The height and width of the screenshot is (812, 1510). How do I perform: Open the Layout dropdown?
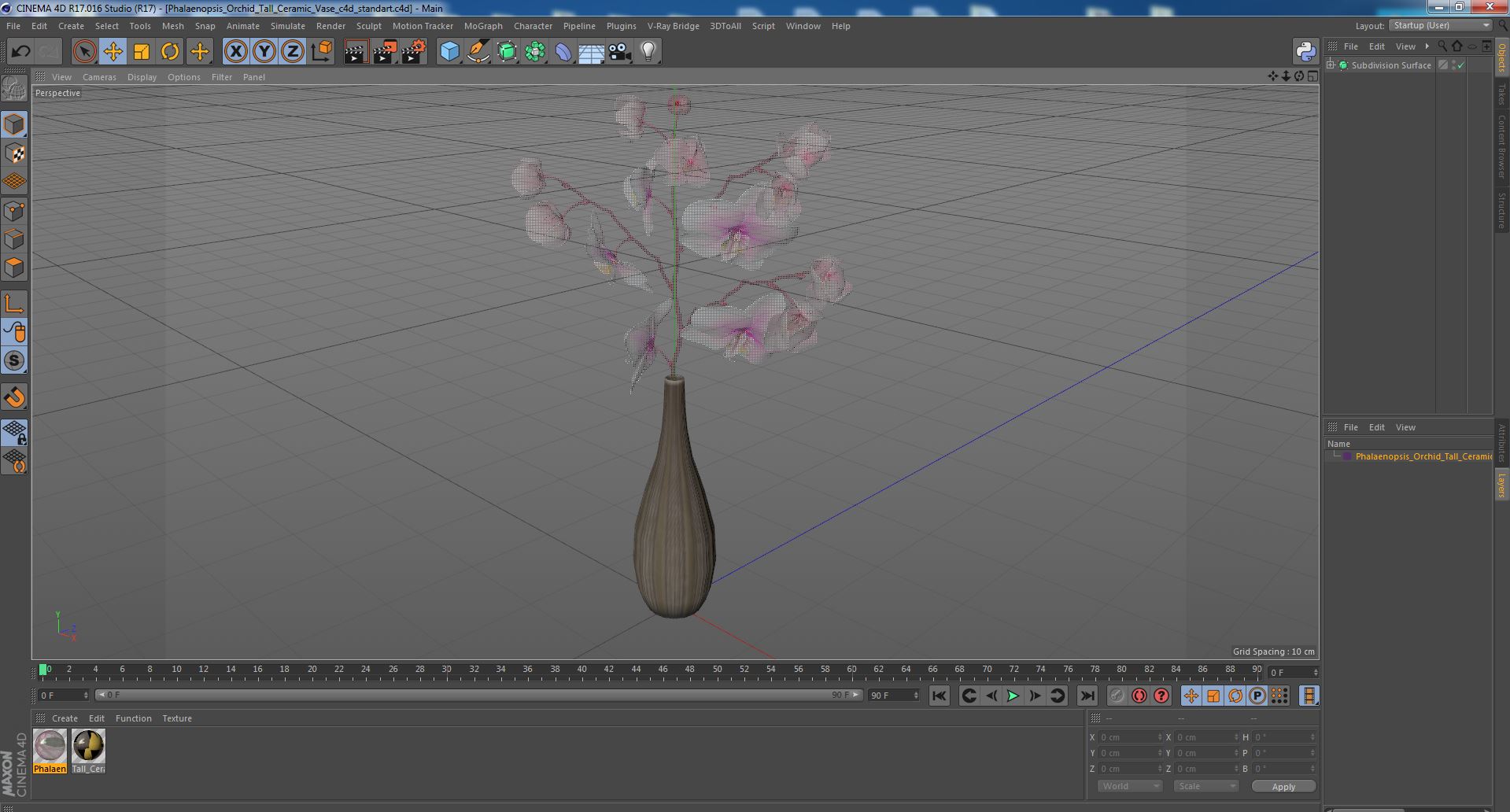(1441, 25)
